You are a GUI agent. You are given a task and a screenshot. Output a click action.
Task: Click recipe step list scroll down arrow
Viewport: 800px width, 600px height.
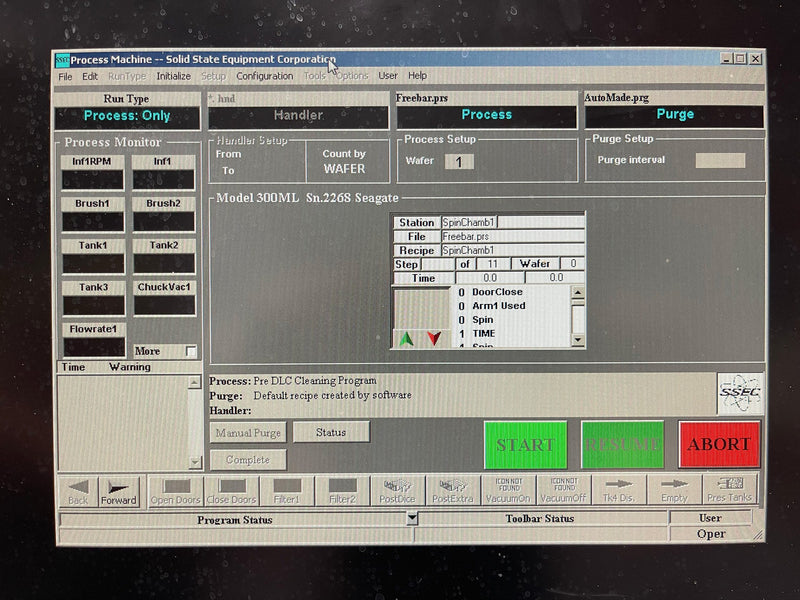(x=578, y=340)
